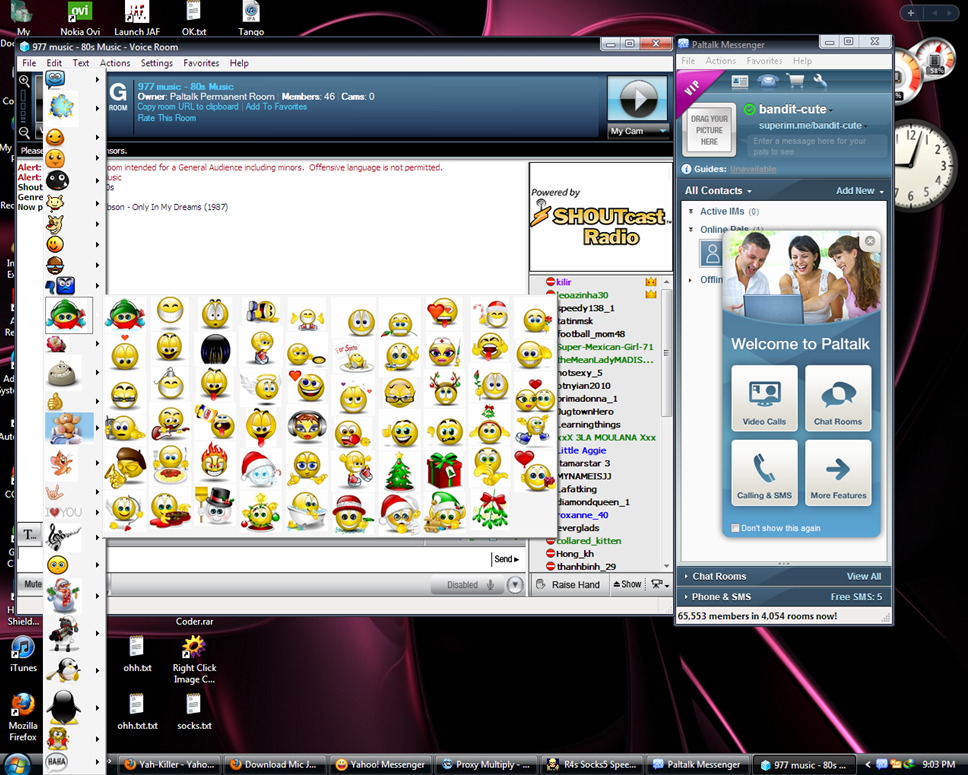The width and height of the screenshot is (968, 775).
Task: Open Paltalk Messenger shopping cart icon
Action: (795, 80)
